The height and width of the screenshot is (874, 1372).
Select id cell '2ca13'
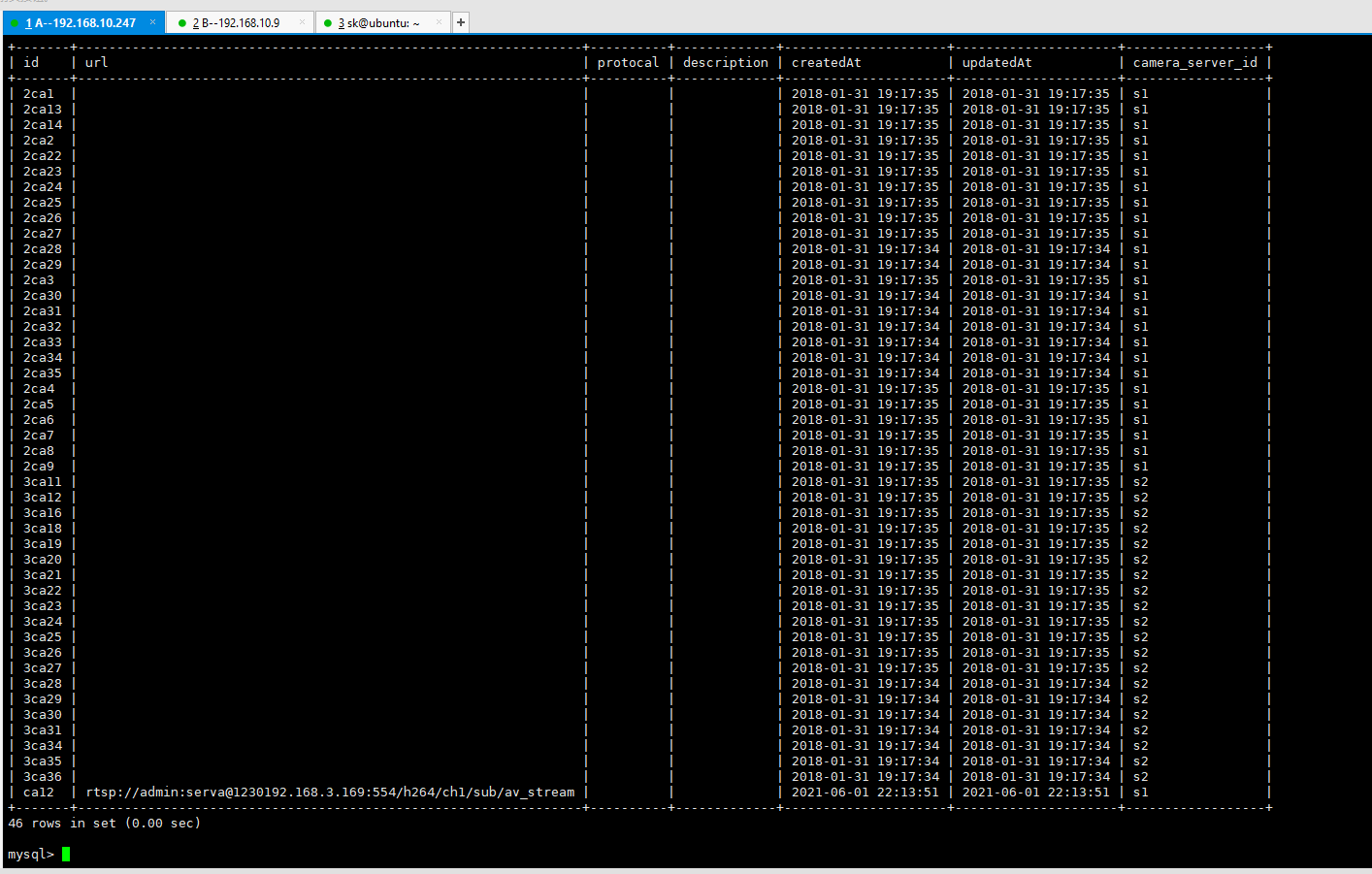[43, 109]
